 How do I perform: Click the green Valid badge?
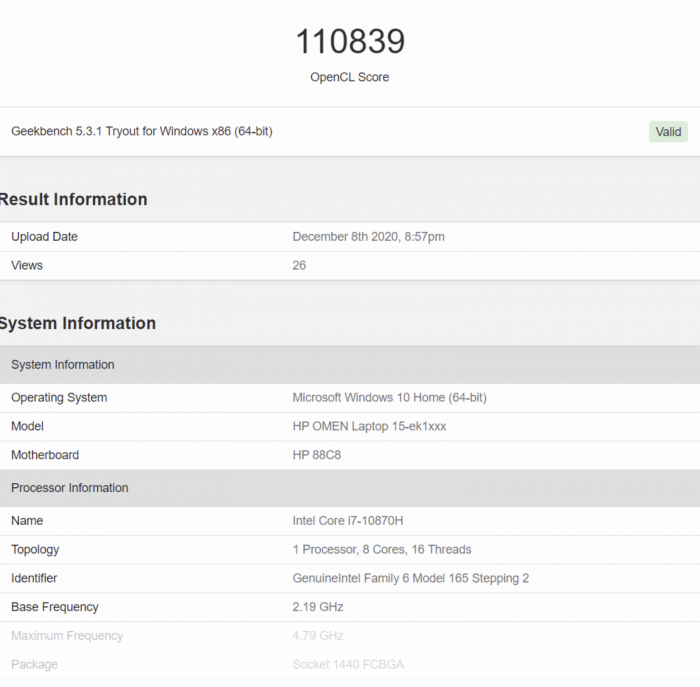(x=668, y=132)
